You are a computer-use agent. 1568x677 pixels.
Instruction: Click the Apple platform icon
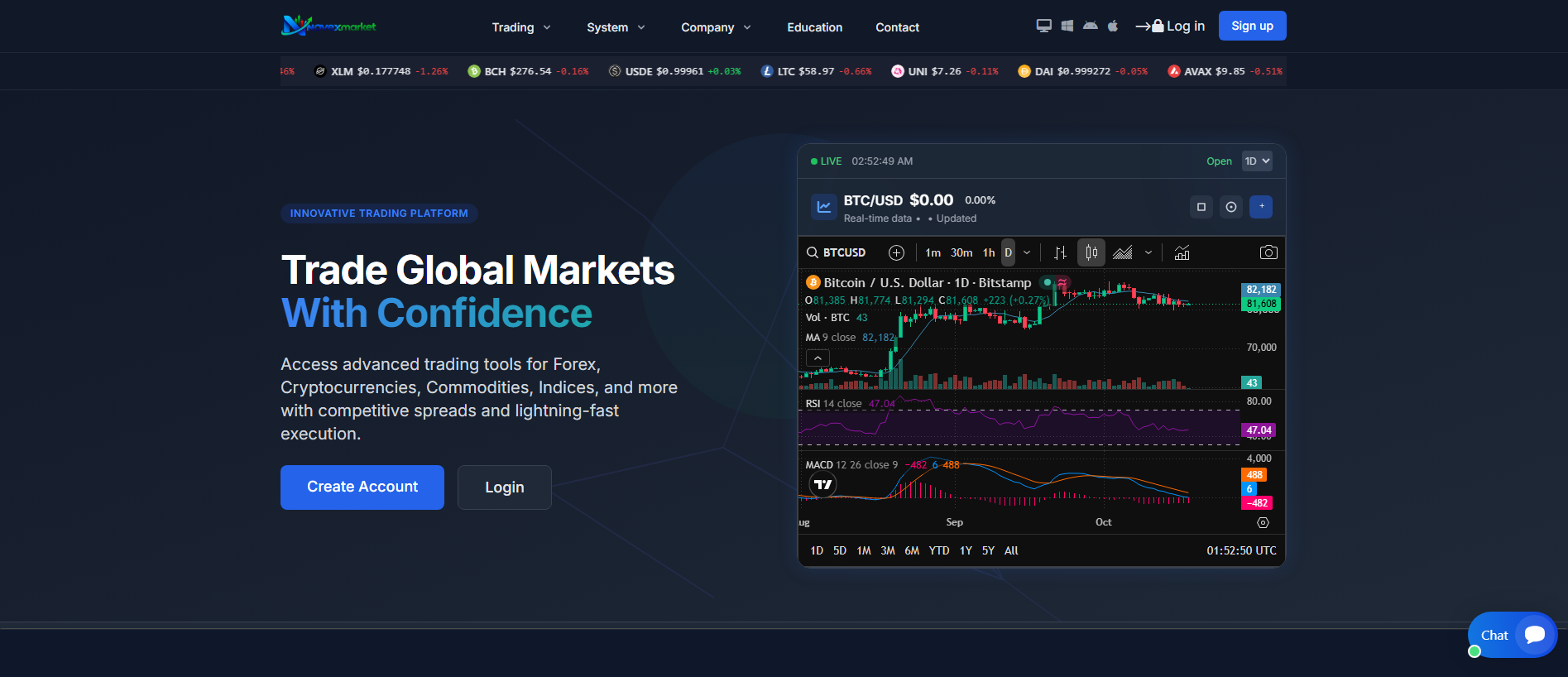[x=1113, y=26]
